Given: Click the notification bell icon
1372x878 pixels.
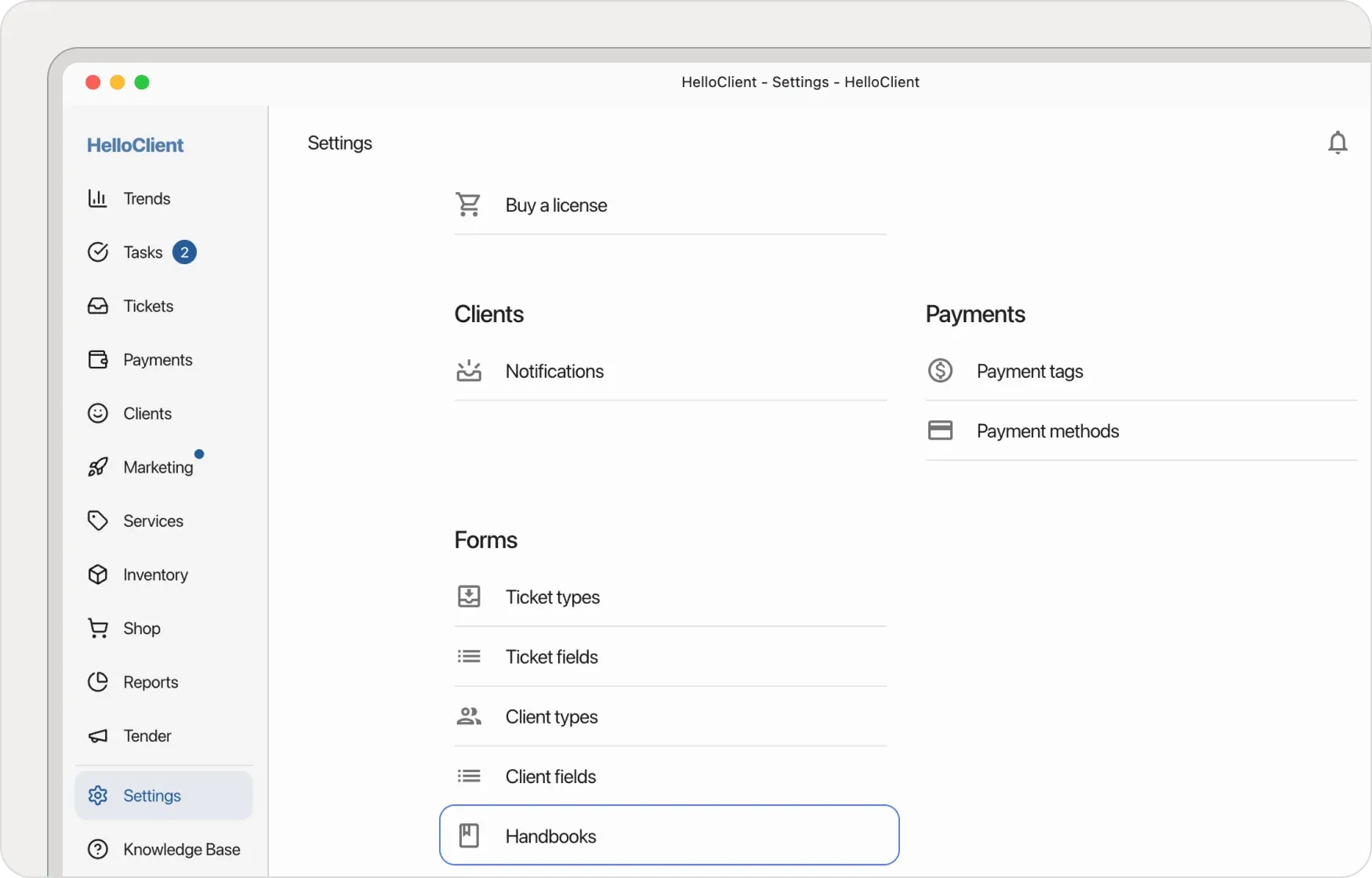Looking at the screenshot, I should 1338,143.
